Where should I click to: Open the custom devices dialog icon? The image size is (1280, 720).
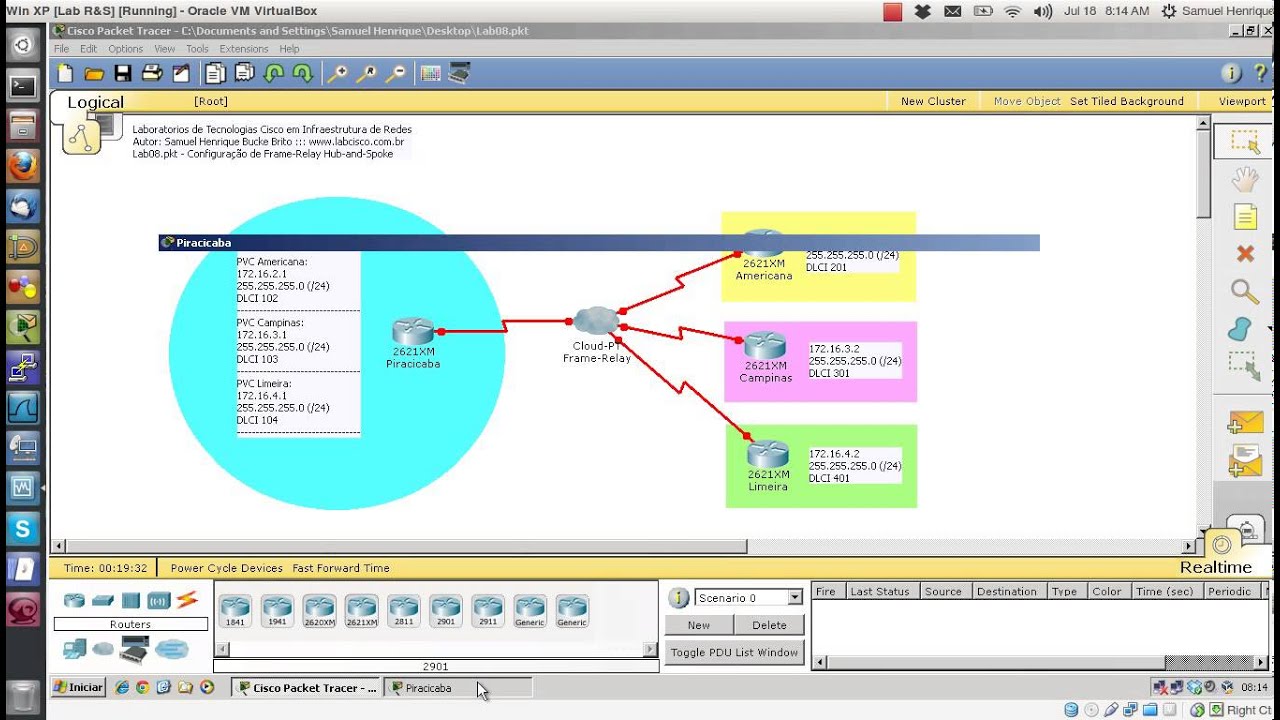459,73
